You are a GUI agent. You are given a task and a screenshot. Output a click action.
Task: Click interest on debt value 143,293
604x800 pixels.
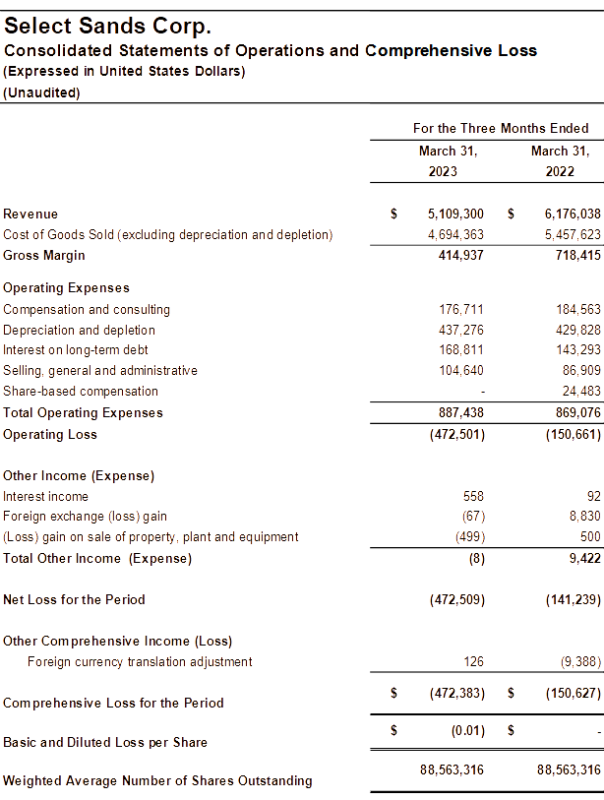point(578,350)
